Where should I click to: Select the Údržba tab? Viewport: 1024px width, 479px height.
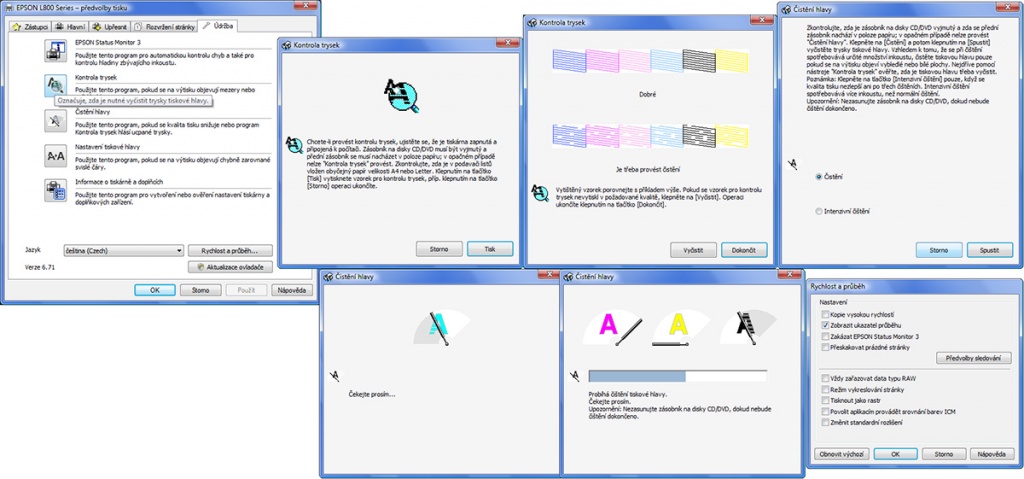coord(218,26)
